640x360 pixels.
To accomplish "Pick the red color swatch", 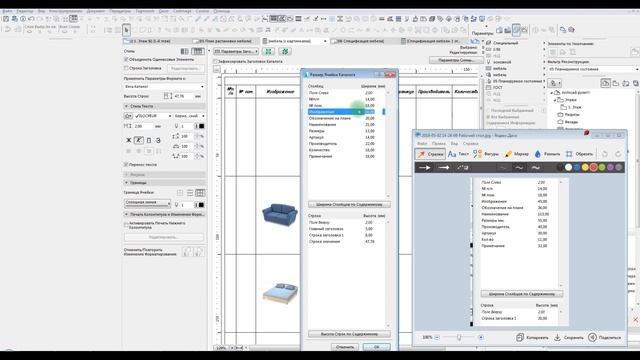I will pos(593,167).
